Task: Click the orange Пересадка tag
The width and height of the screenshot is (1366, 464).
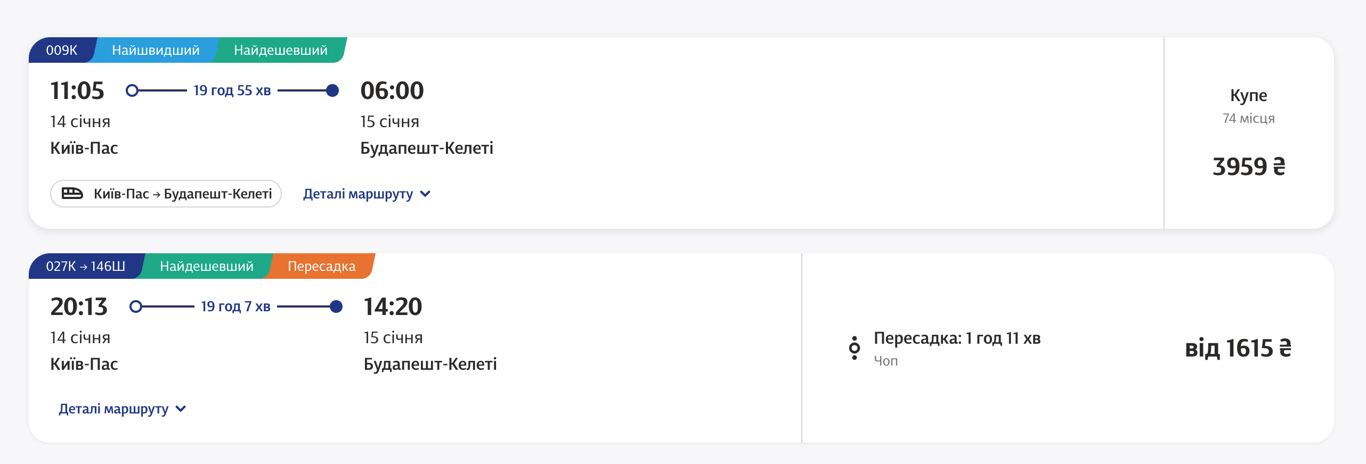Action: tap(321, 266)
